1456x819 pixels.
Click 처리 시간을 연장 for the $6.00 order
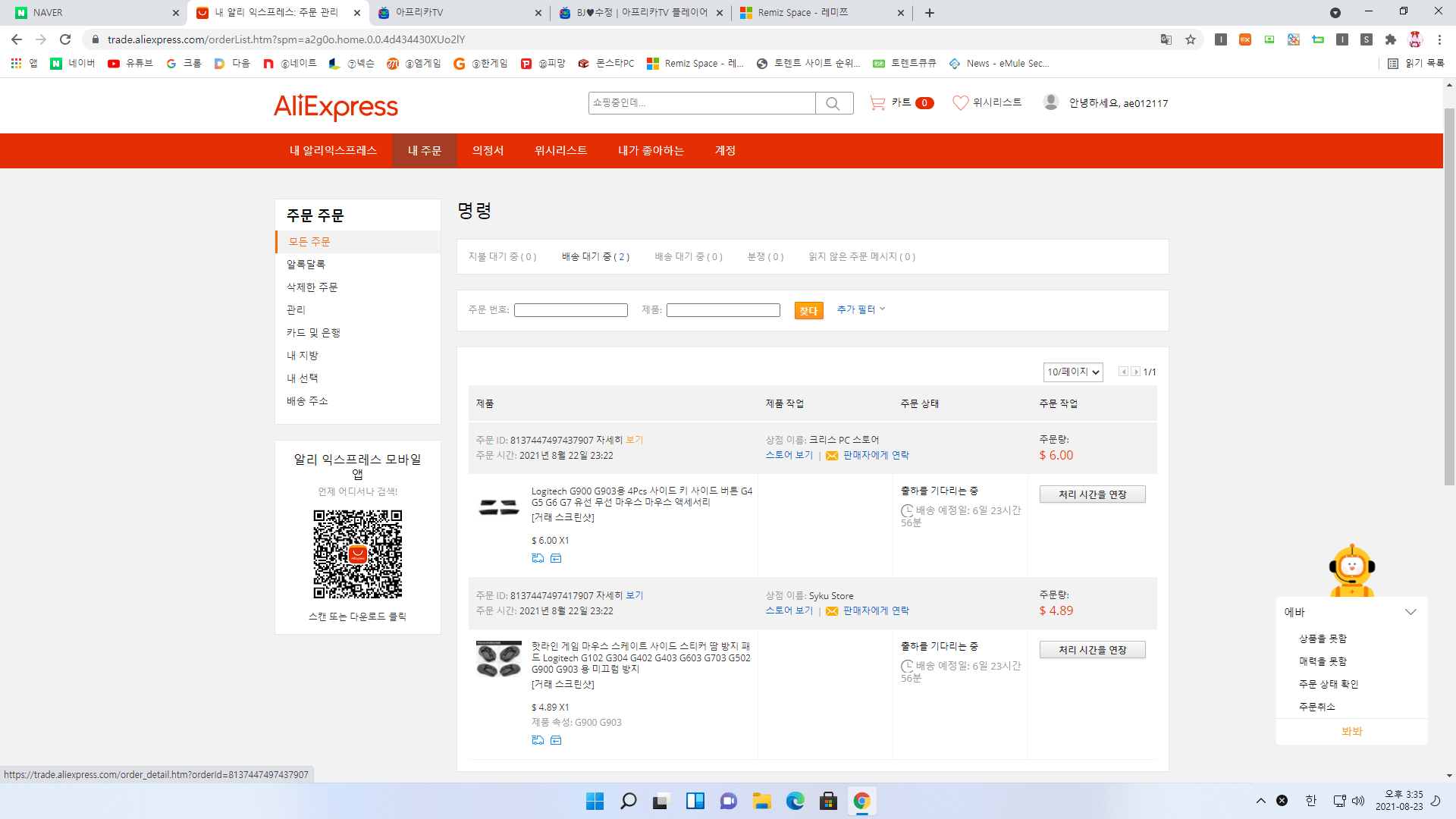pyautogui.click(x=1092, y=494)
